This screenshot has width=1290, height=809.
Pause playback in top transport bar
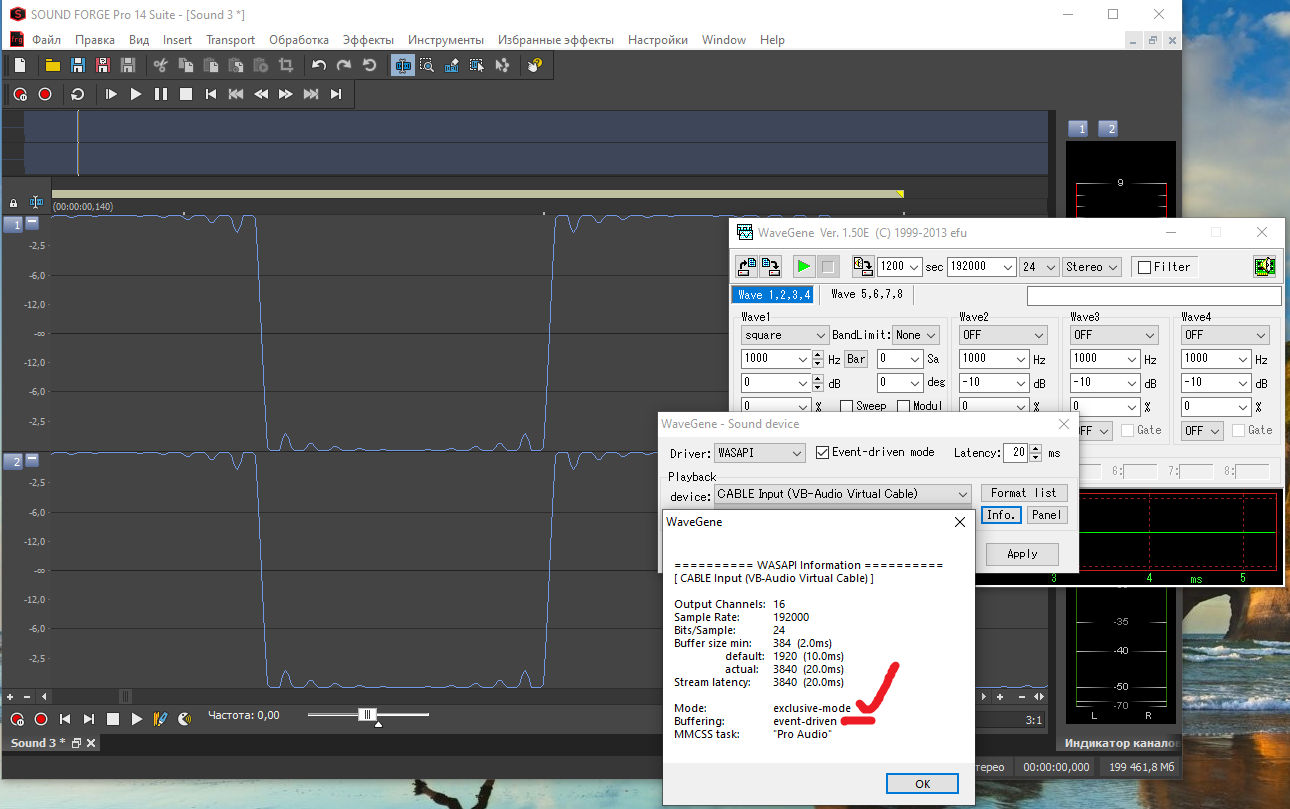coord(161,94)
